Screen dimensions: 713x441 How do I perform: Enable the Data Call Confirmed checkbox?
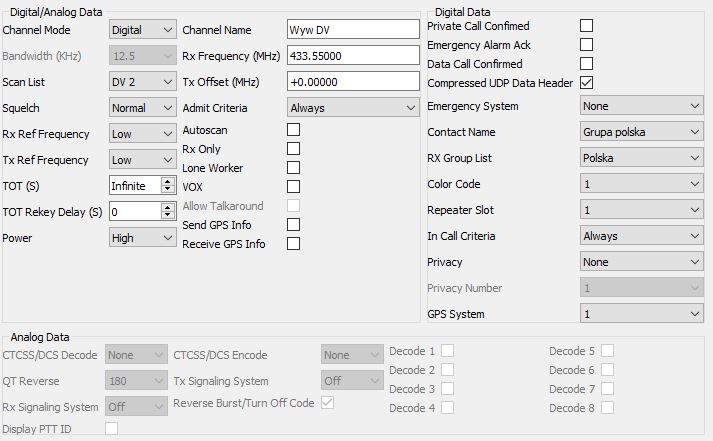click(587, 64)
